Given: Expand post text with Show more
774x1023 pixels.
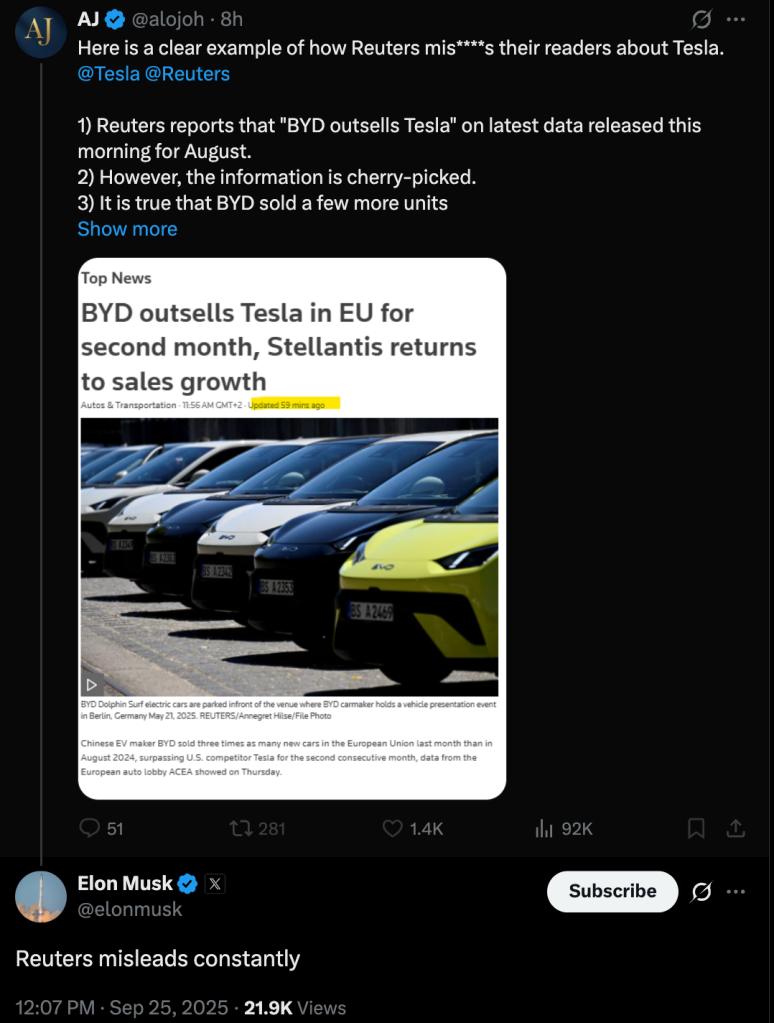Looking at the screenshot, I should (127, 229).
